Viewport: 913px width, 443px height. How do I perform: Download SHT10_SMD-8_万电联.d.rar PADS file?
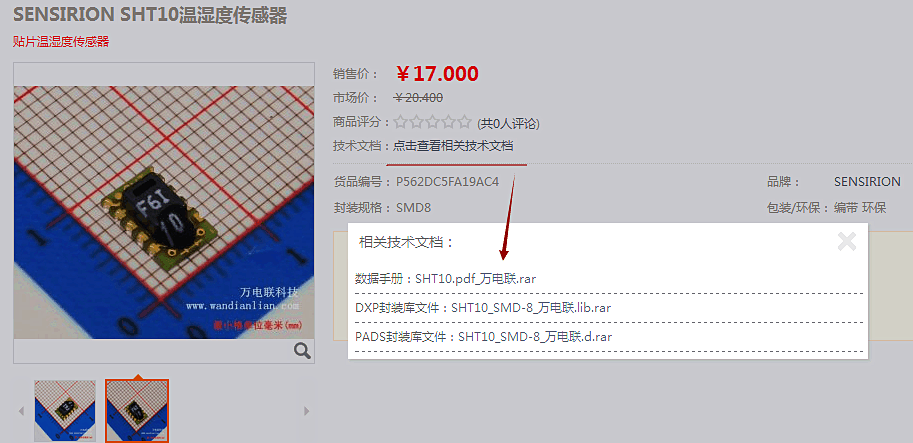(x=535, y=336)
